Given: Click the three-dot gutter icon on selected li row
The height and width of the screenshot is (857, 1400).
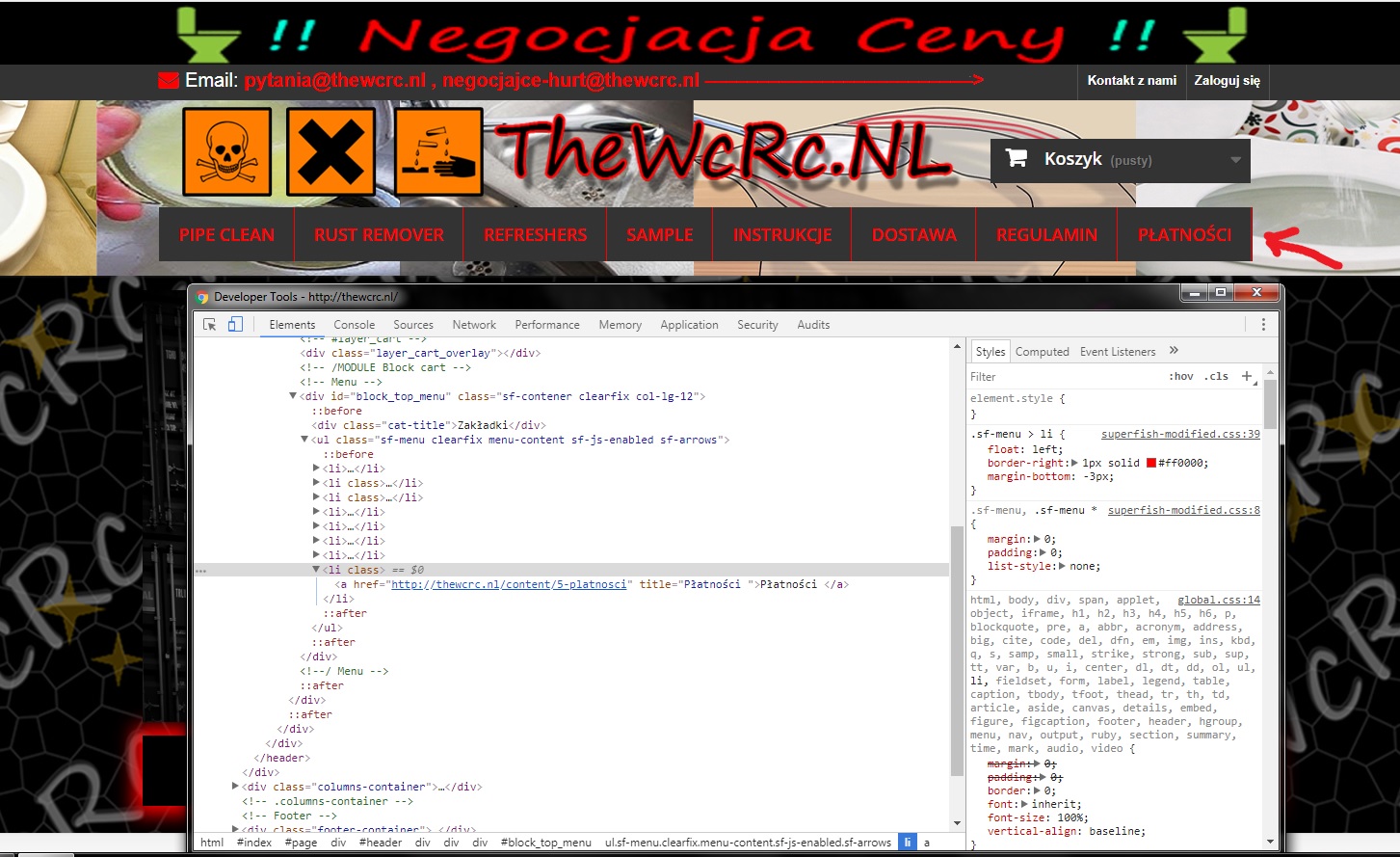Looking at the screenshot, I should click(x=200, y=571).
